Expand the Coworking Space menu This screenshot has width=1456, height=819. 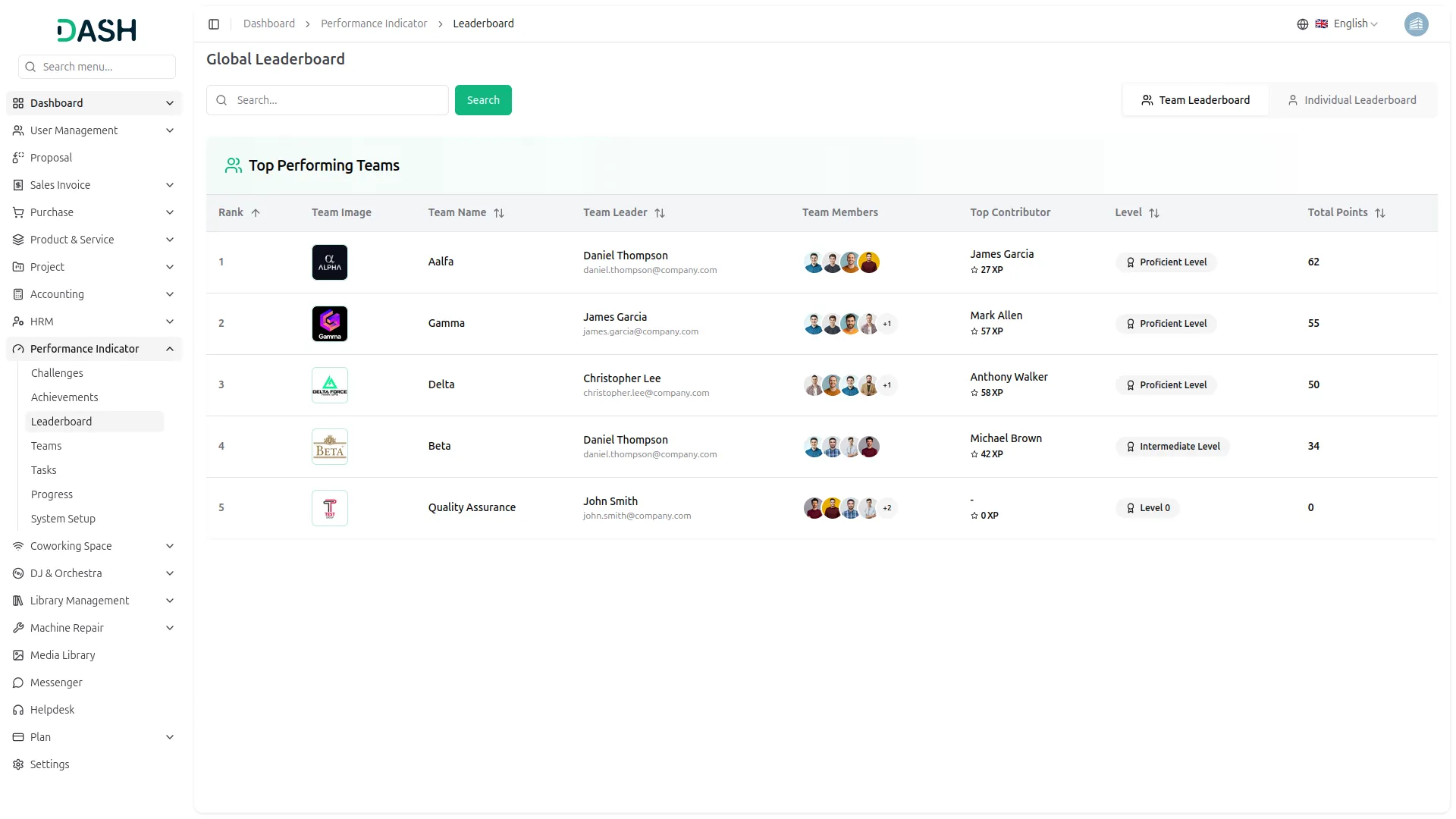(x=94, y=546)
